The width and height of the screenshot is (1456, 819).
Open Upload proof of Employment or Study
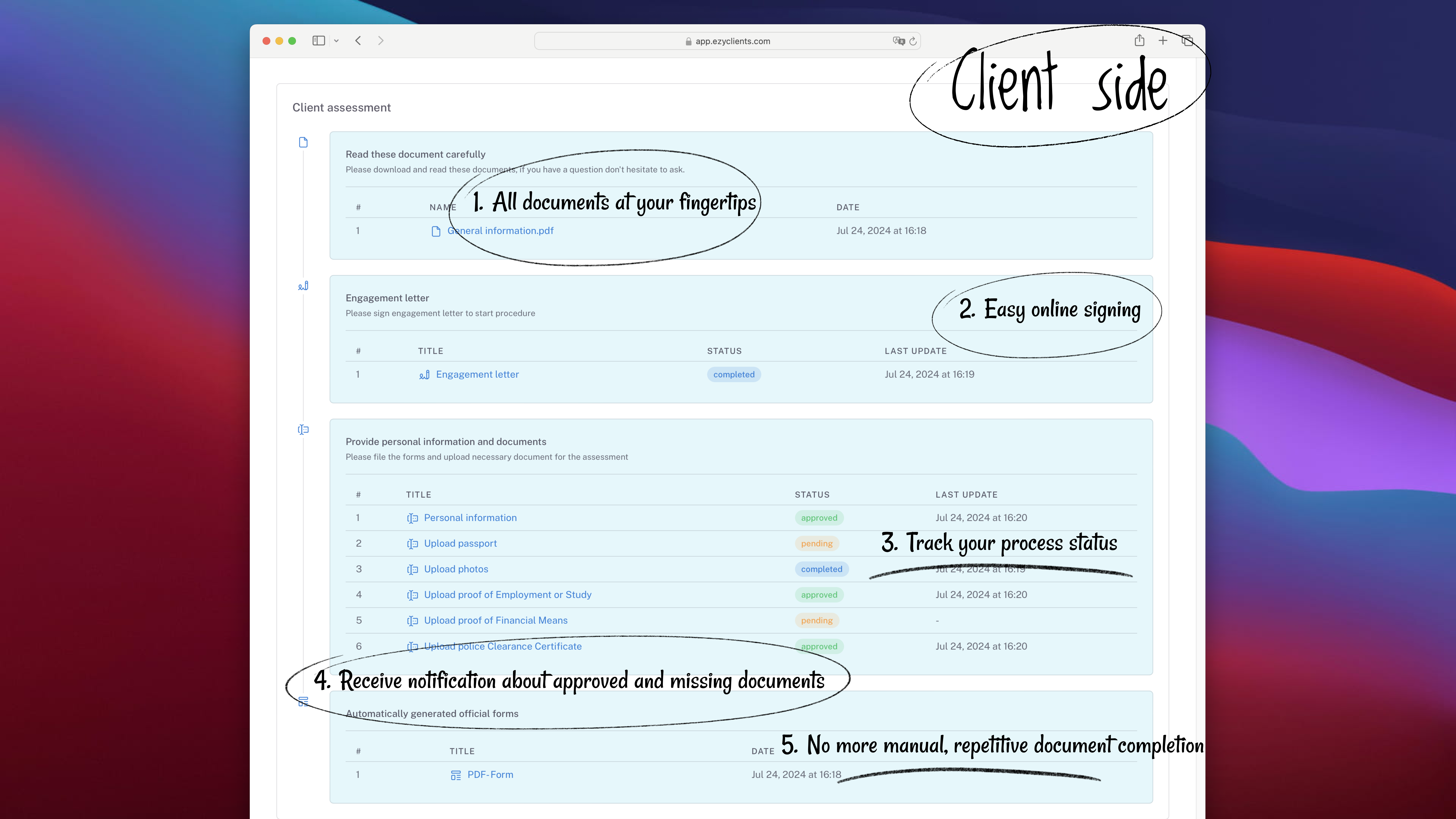click(x=508, y=595)
